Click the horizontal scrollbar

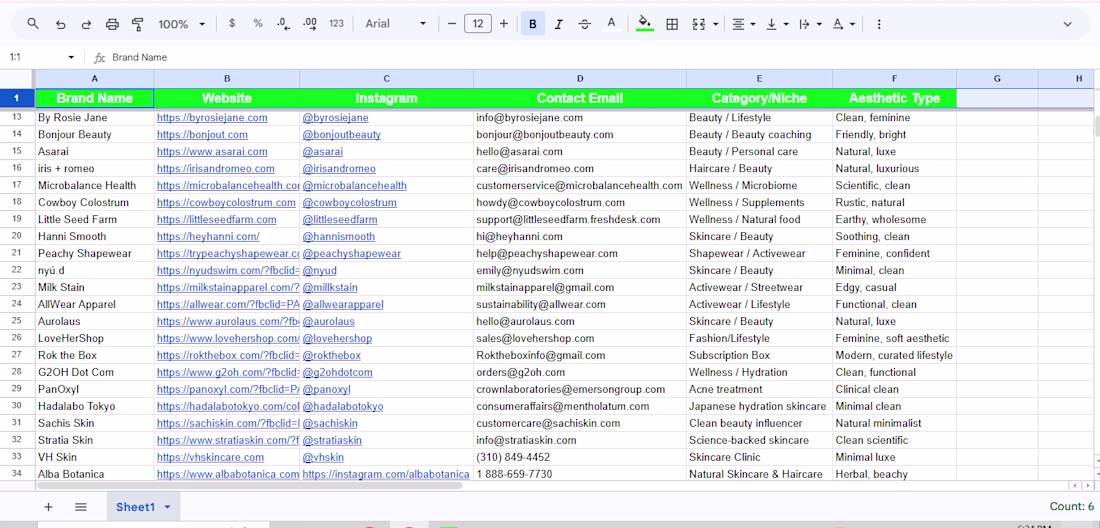(250, 485)
